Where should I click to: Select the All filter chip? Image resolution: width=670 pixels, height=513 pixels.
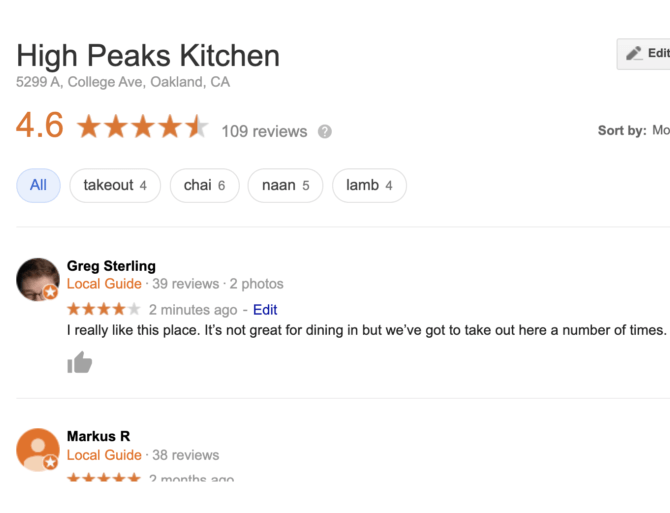38,185
